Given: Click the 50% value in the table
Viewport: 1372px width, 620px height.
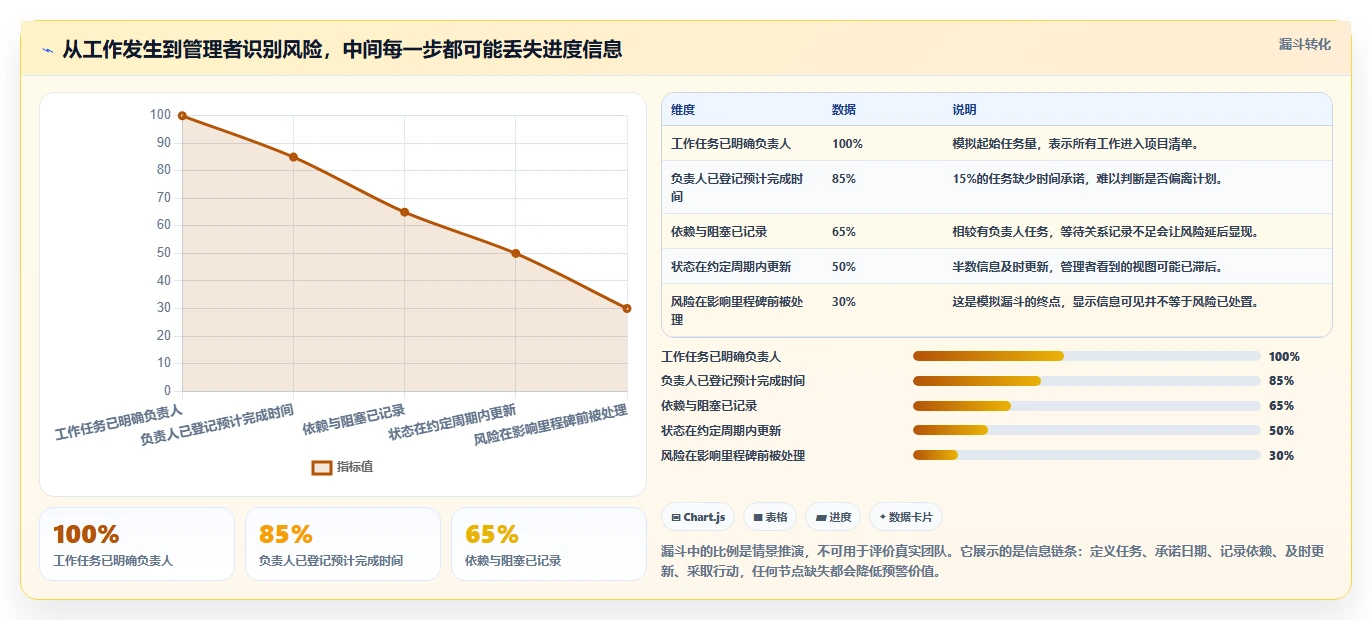Looking at the screenshot, I should [x=844, y=267].
